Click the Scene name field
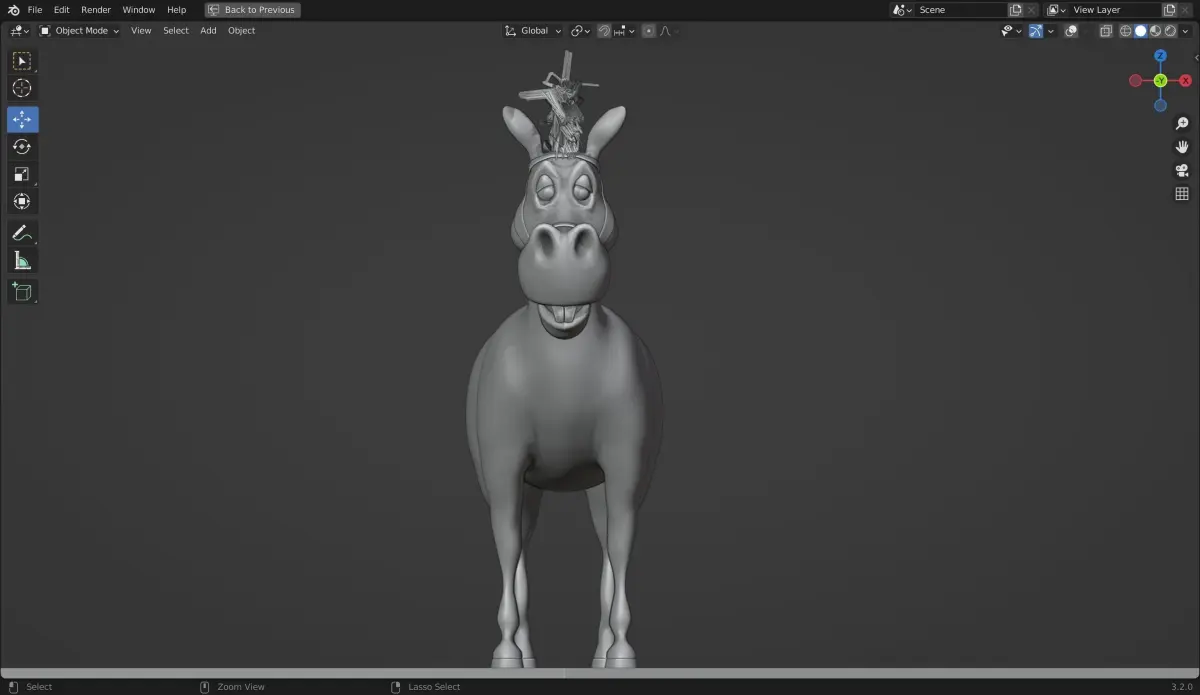 [x=962, y=10]
